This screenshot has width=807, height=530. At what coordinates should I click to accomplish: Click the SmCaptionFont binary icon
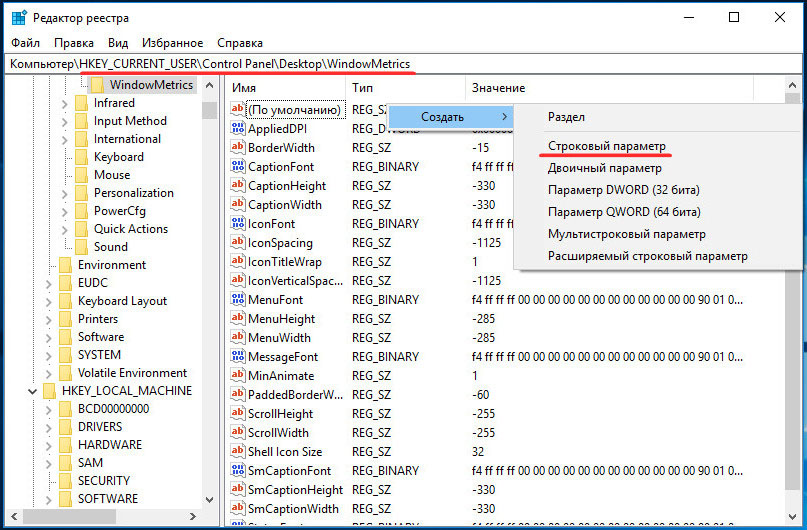pyautogui.click(x=237, y=471)
